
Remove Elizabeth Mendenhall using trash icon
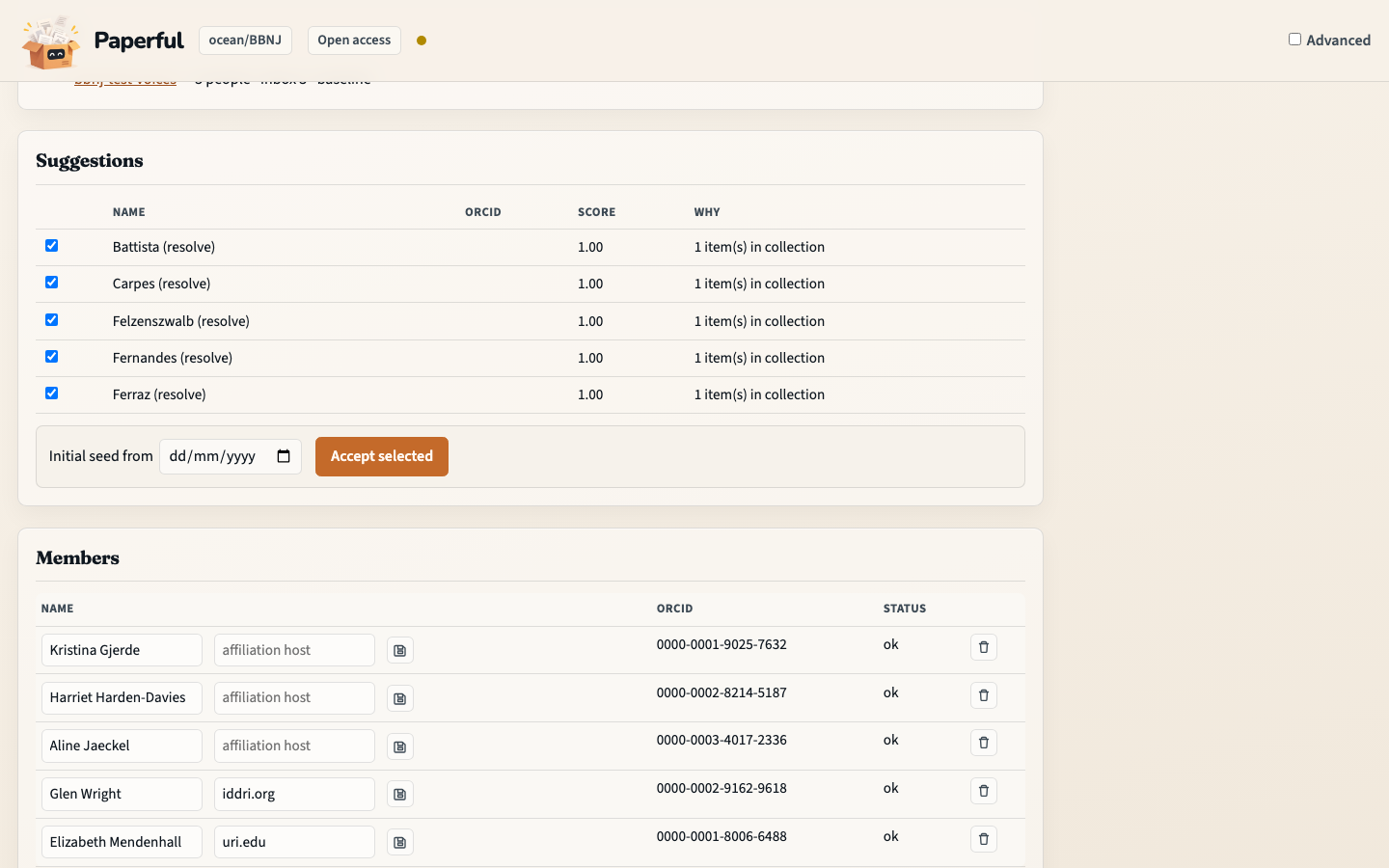[984, 839]
